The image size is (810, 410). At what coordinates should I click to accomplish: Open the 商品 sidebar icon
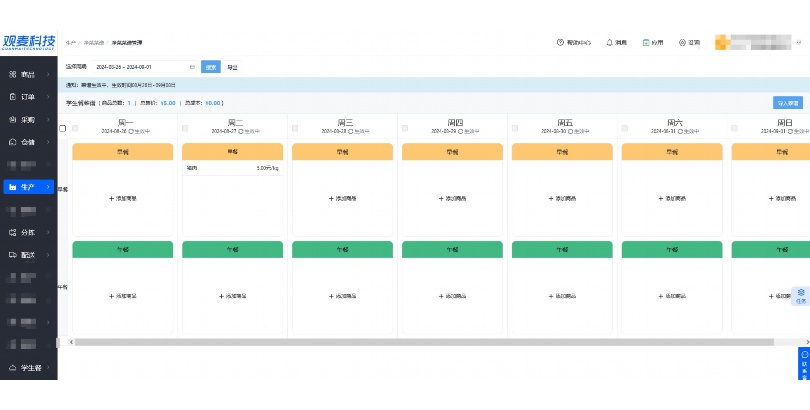pos(13,74)
